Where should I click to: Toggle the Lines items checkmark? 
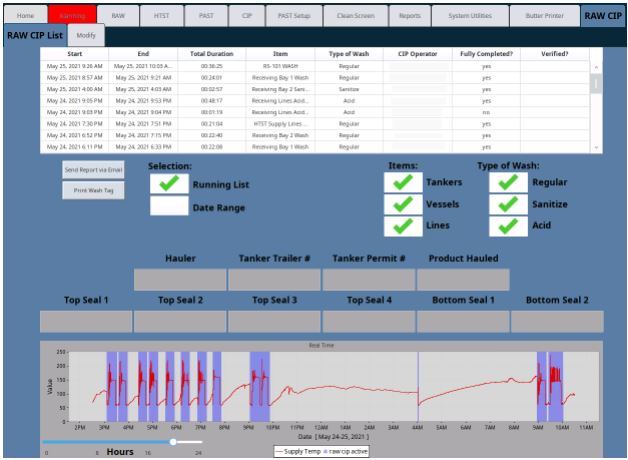[403, 226]
